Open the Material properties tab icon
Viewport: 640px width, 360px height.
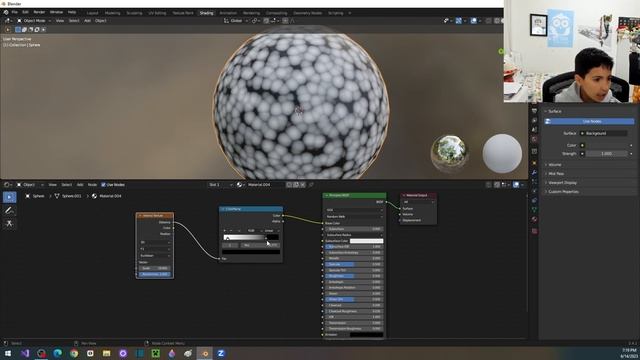[534, 220]
